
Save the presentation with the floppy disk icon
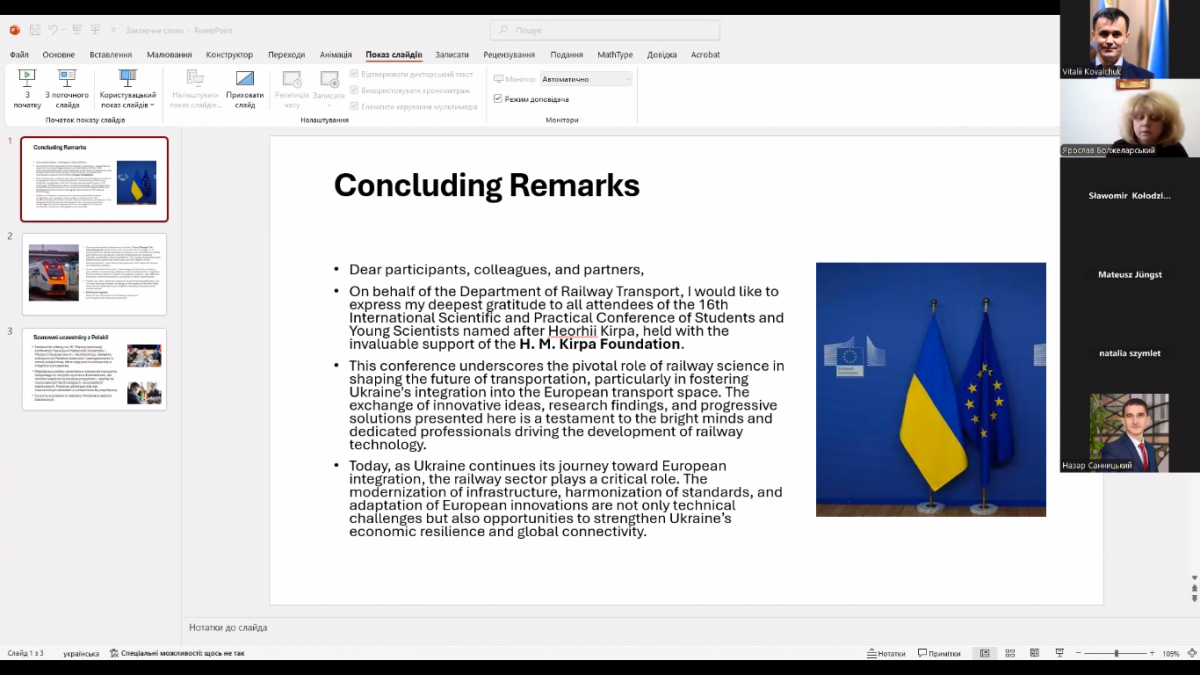point(36,30)
